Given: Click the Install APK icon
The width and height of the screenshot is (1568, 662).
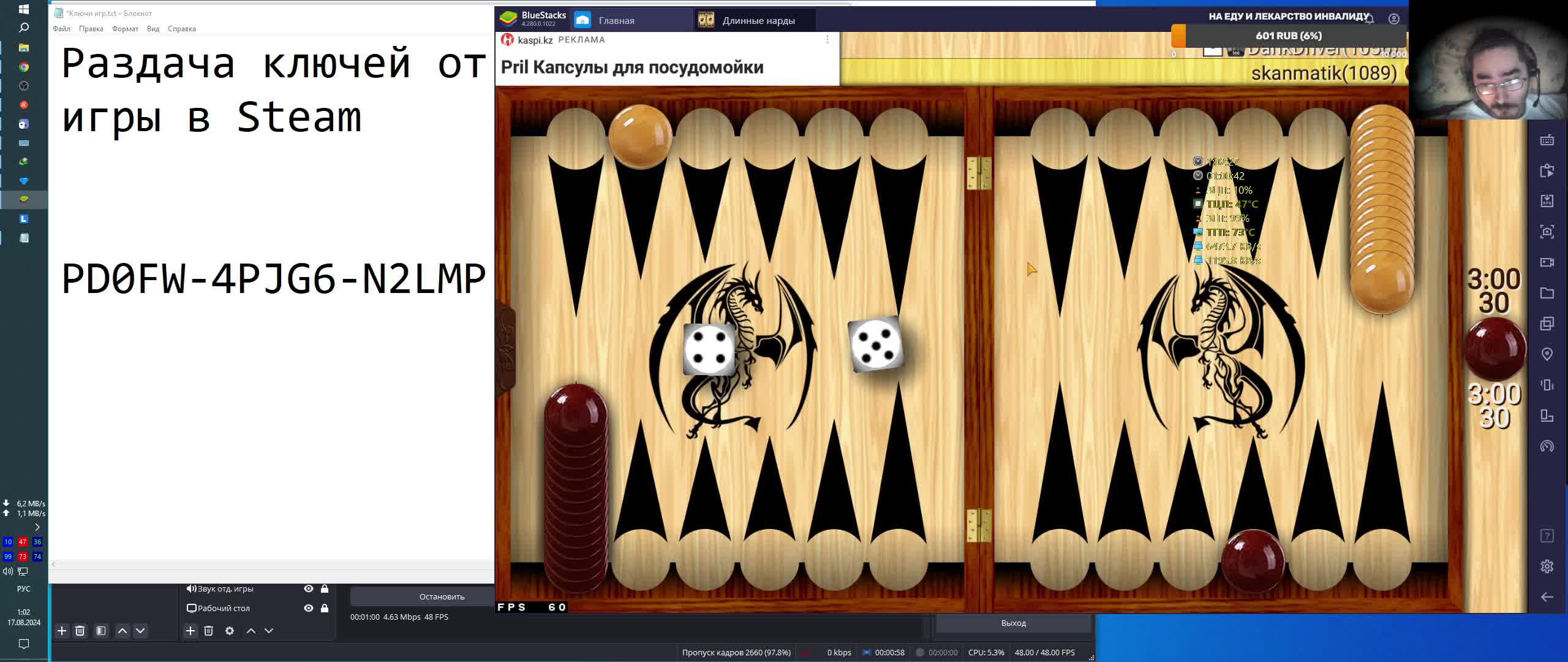Looking at the screenshot, I should 1547,201.
